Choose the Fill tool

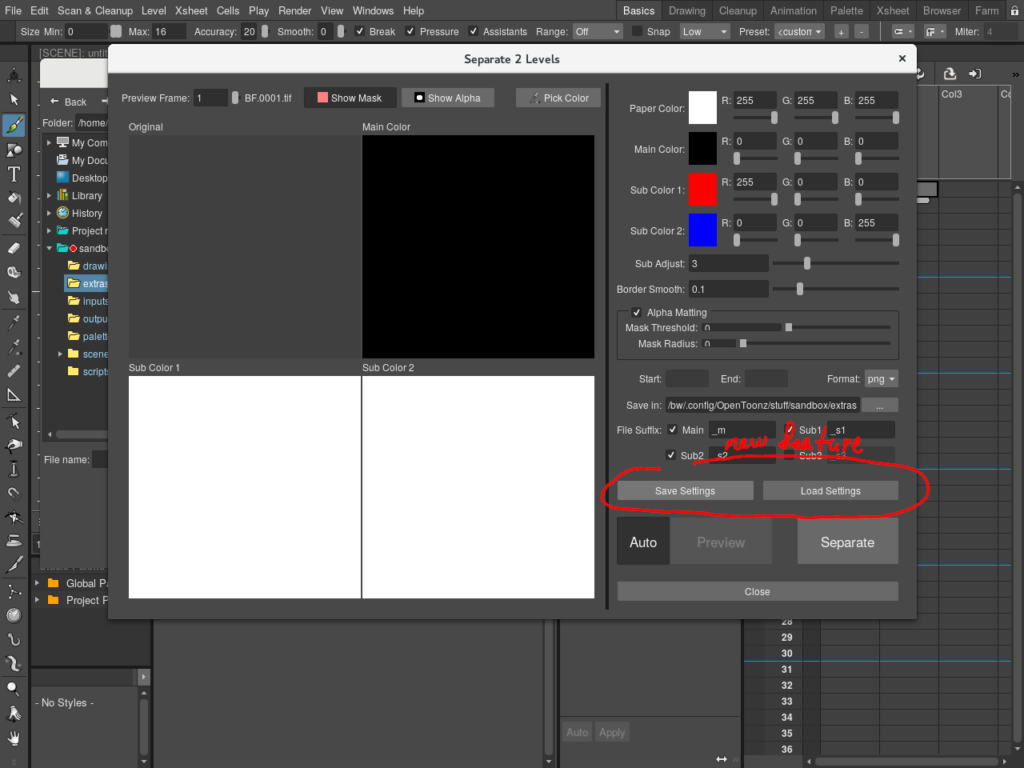pyautogui.click(x=14, y=197)
